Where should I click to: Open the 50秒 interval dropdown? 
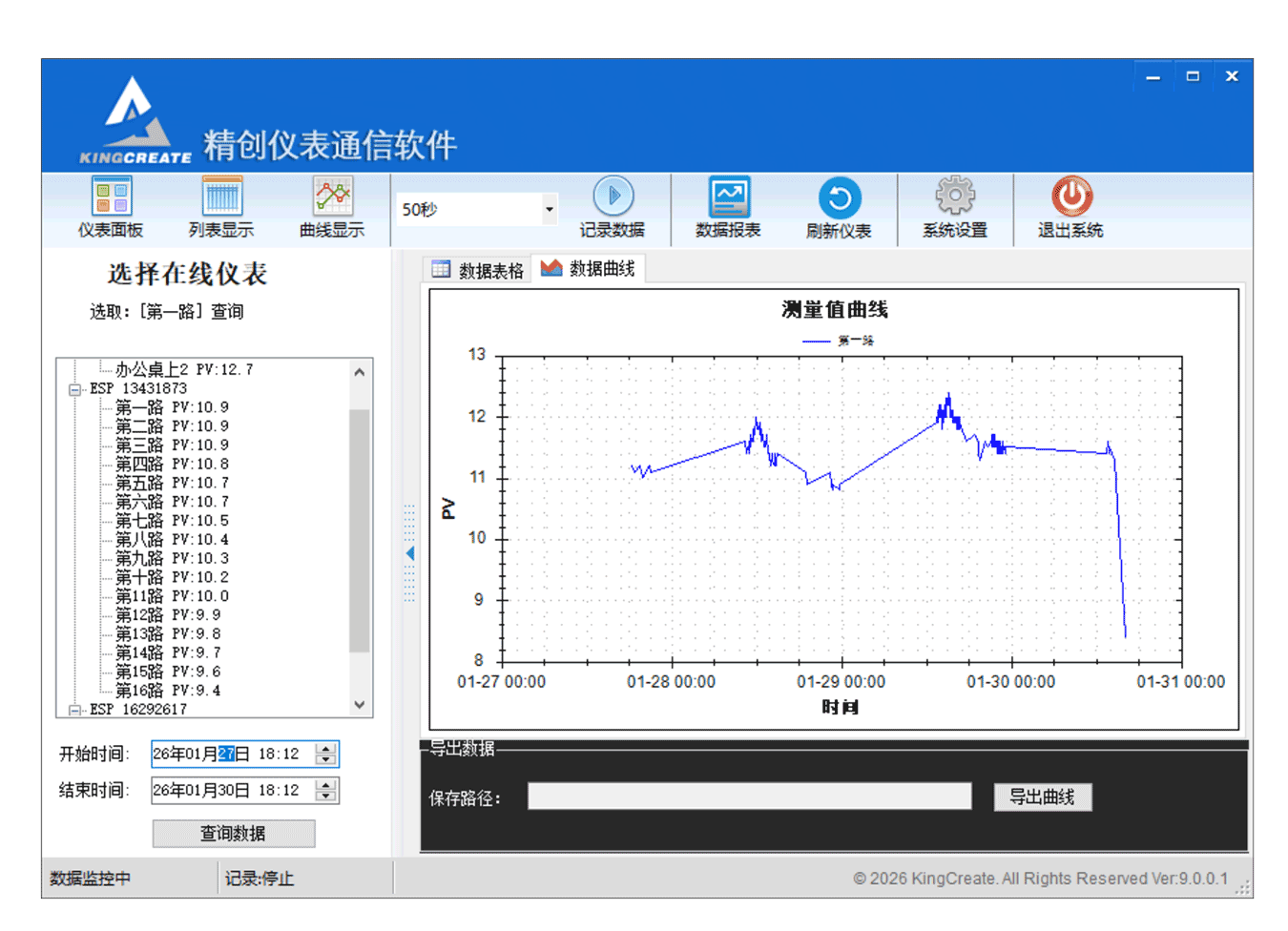tap(549, 209)
